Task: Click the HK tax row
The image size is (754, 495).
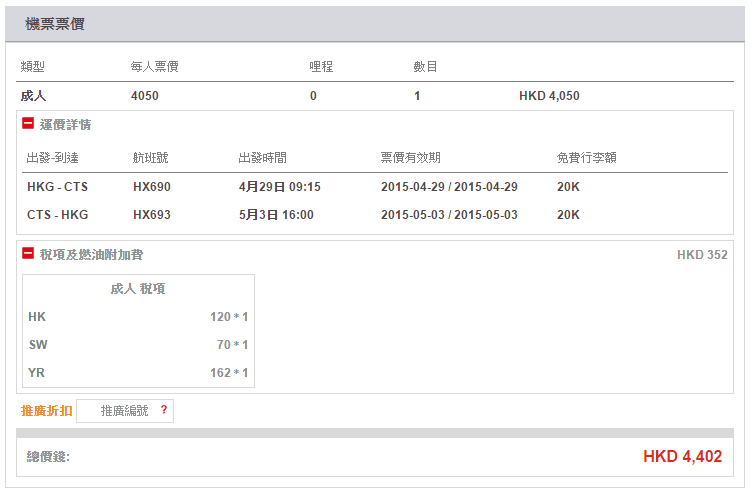Action: click(138, 317)
